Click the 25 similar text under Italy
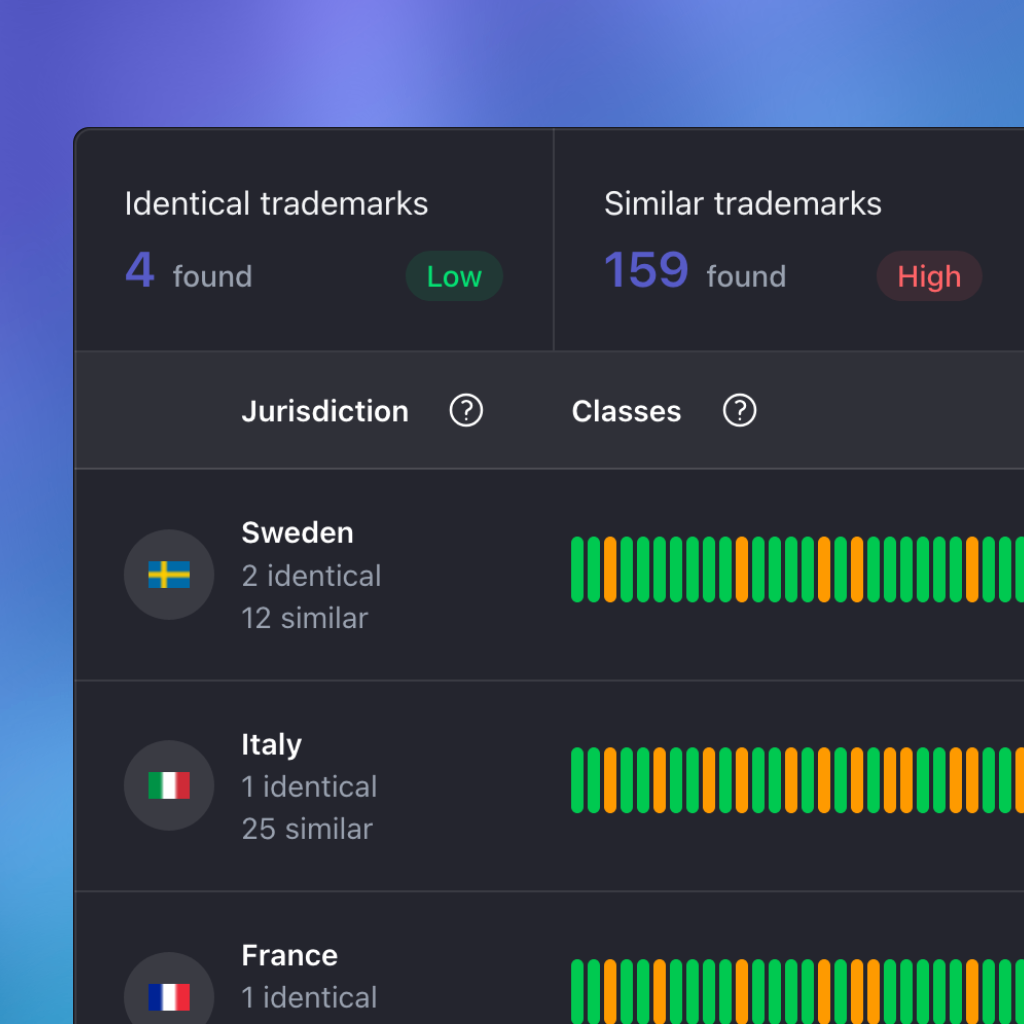 point(307,828)
